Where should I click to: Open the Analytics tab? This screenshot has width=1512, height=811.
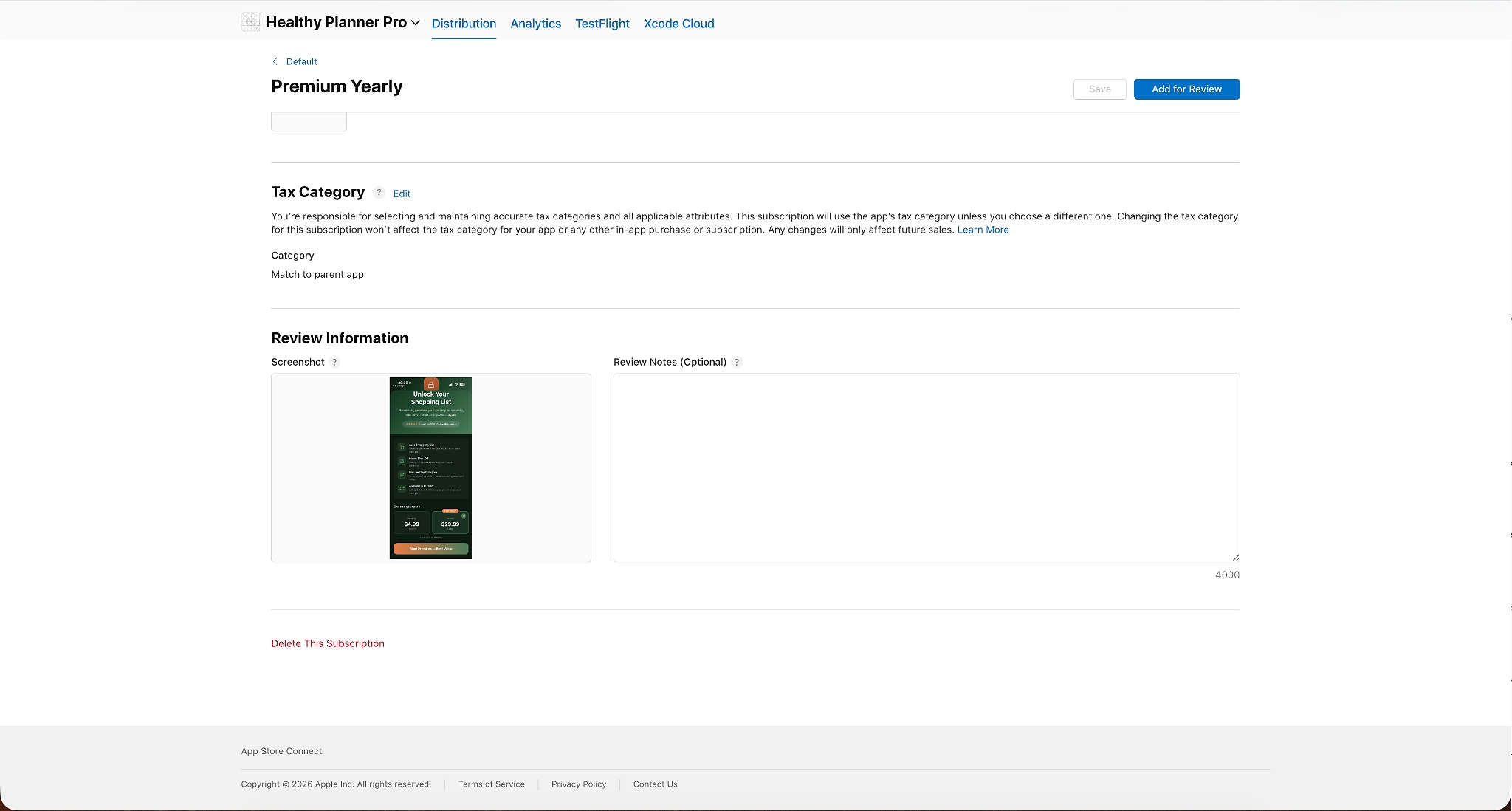535,24
